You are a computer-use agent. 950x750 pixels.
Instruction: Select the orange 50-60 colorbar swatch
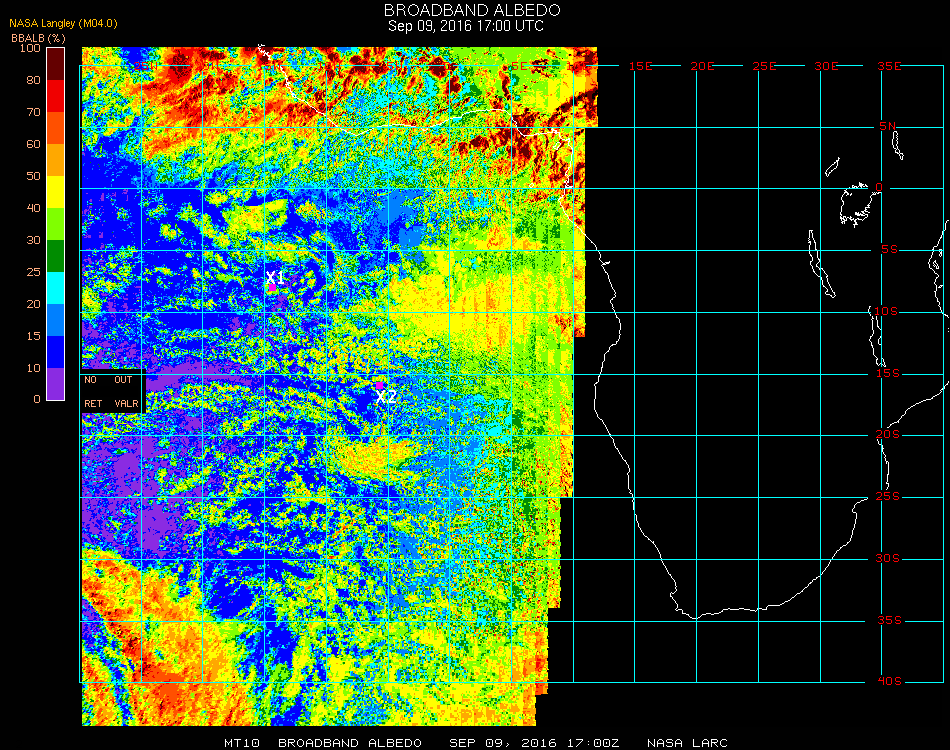click(56, 160)
